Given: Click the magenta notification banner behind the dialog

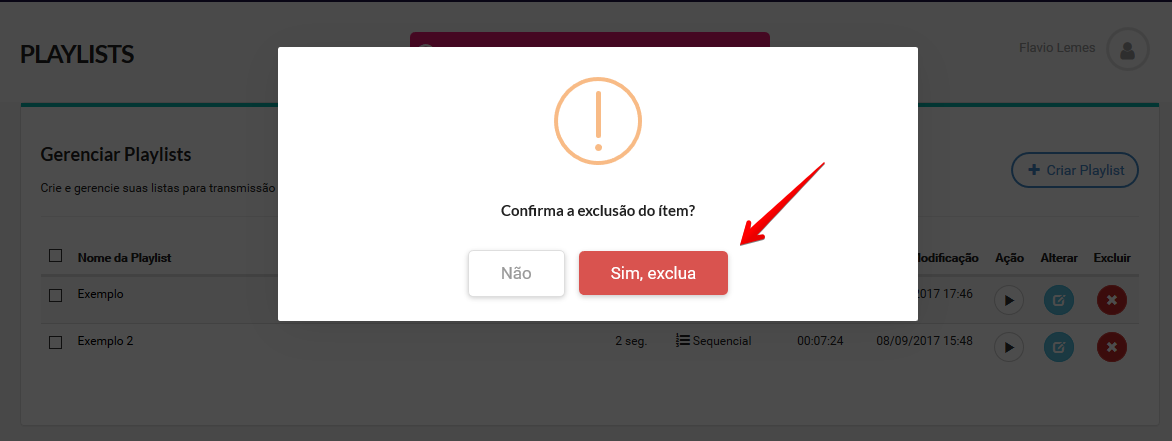Looking at the screenshot, I should click(x=590, y=40).
